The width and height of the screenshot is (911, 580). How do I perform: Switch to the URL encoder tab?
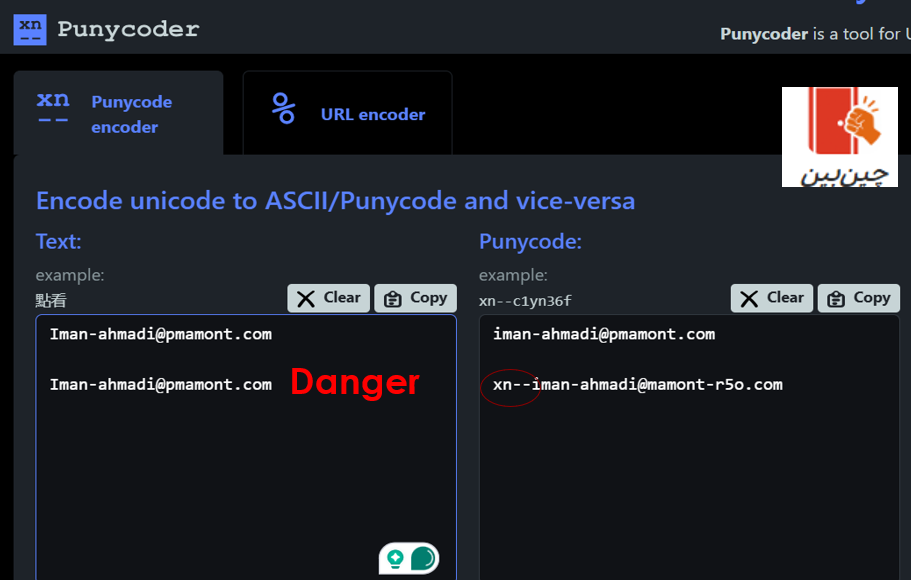347,113
